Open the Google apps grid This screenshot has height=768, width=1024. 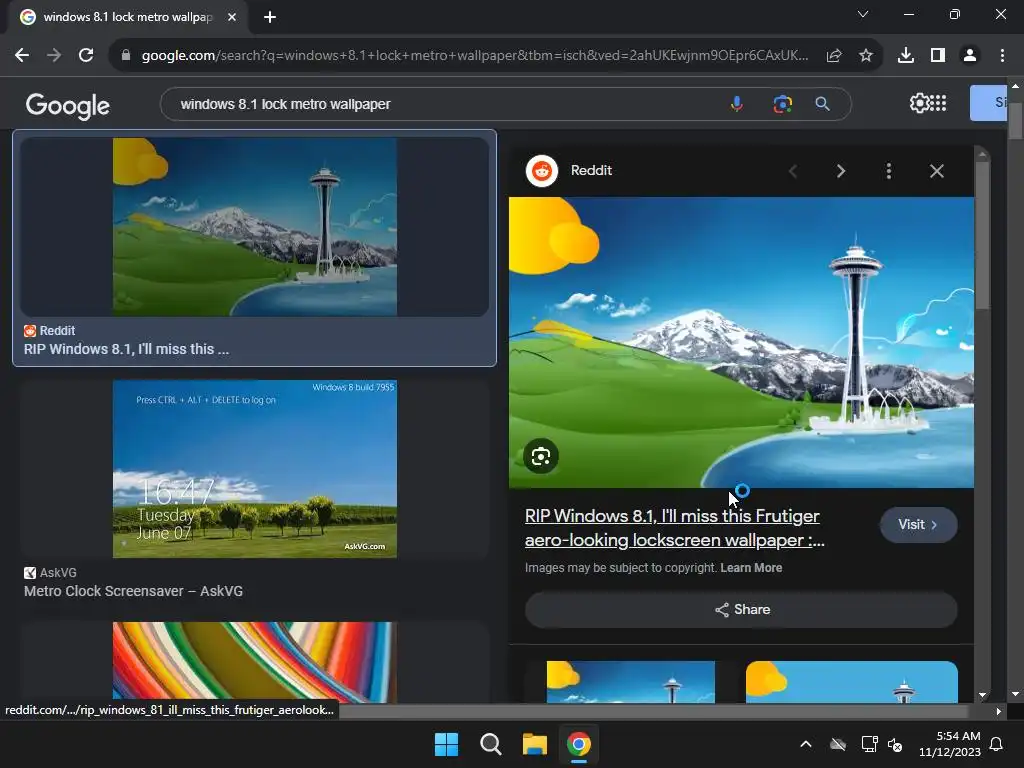[x=938, y=103]
